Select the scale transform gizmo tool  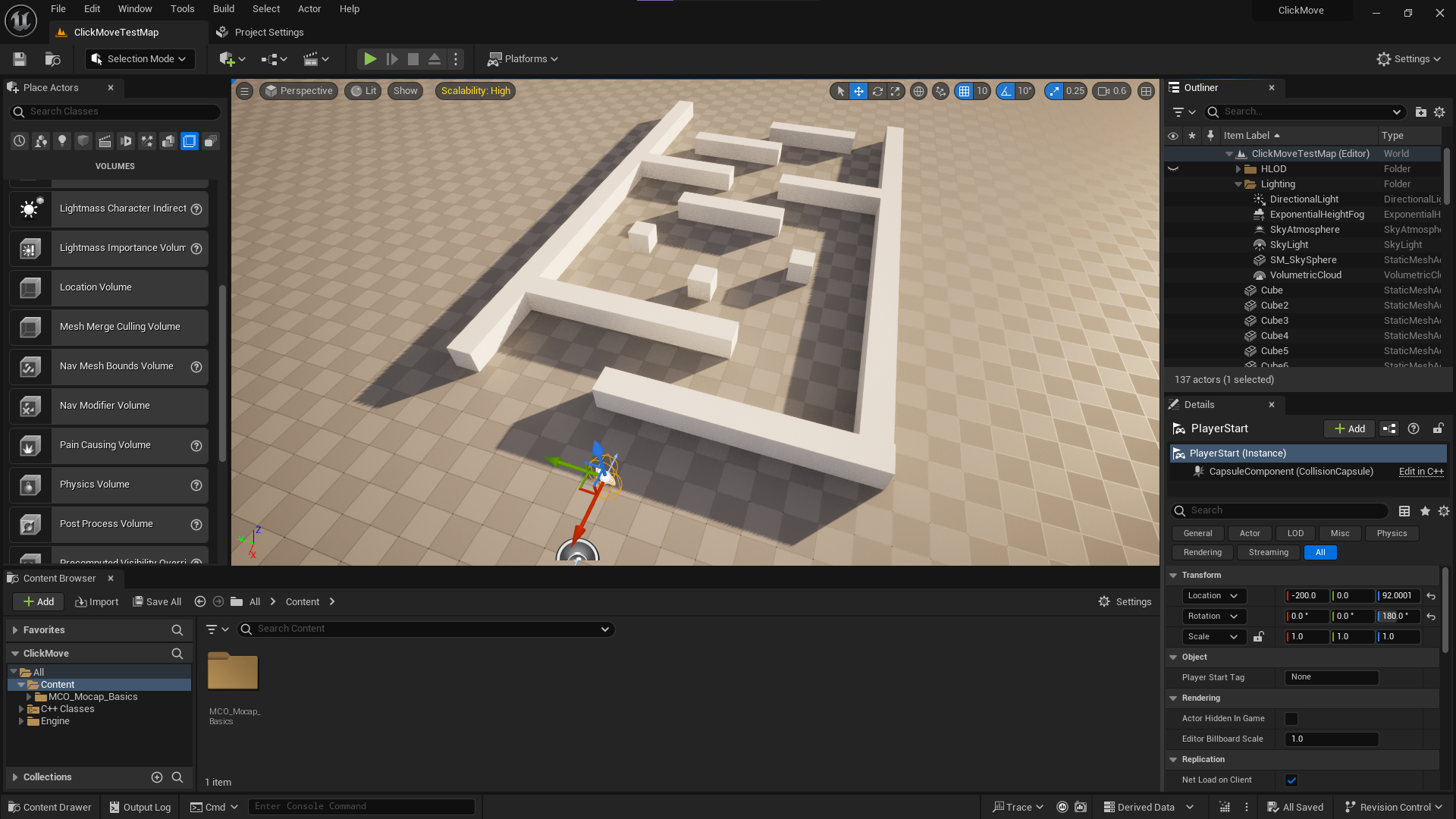[x=896, y=91]
